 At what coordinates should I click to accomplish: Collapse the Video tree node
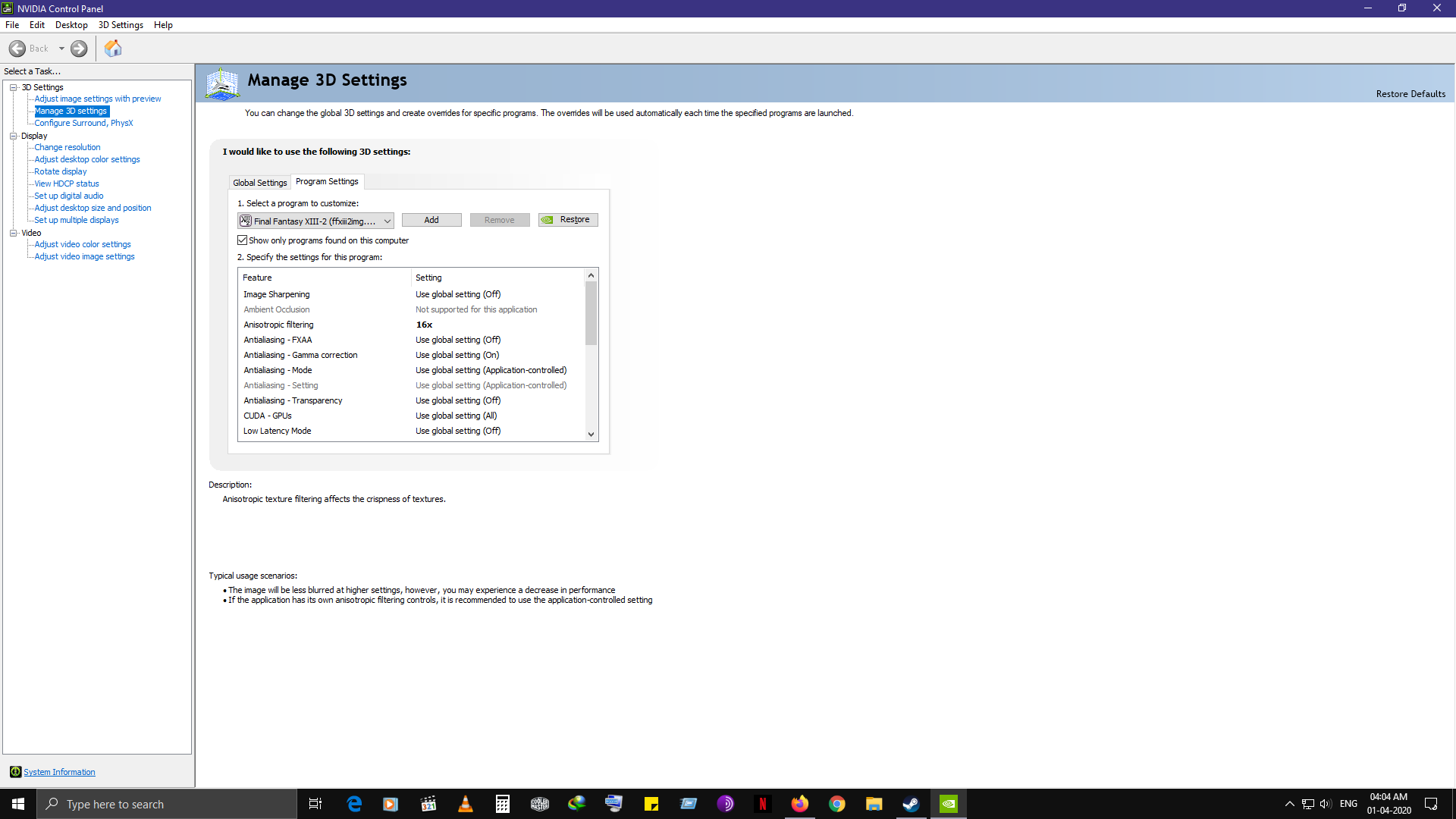[x=13, y=233]
